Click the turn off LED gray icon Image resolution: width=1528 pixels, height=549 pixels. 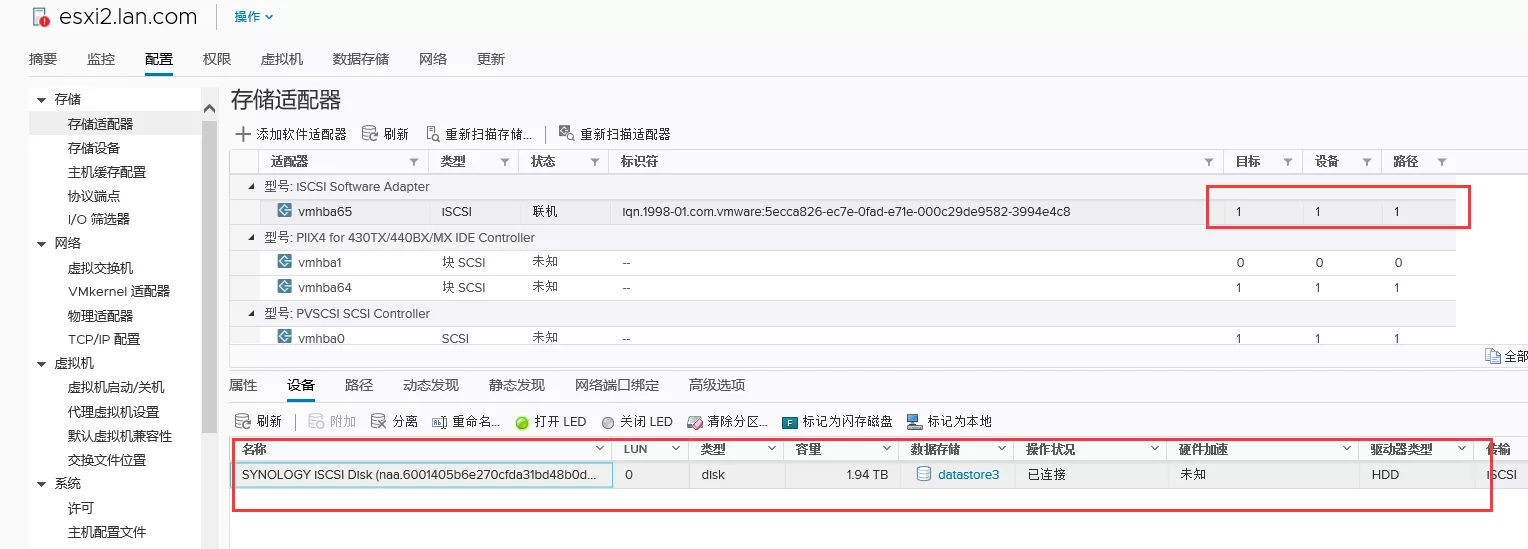[608, 422]
